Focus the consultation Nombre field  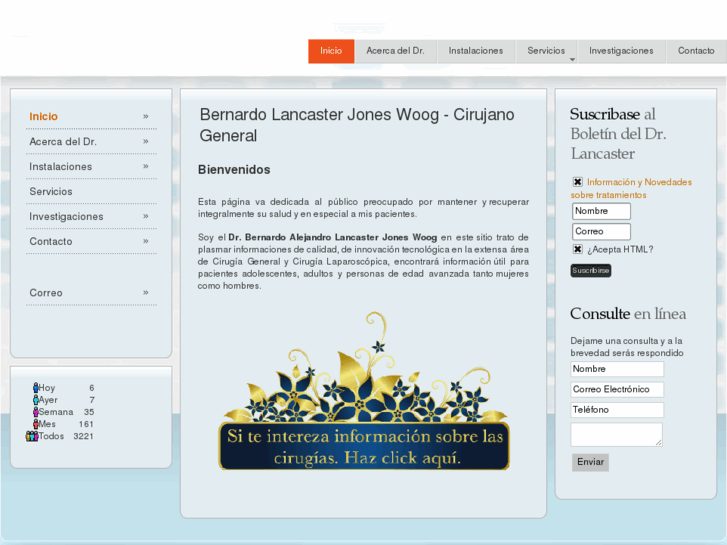pyautogui.click(x=617, y=369)
